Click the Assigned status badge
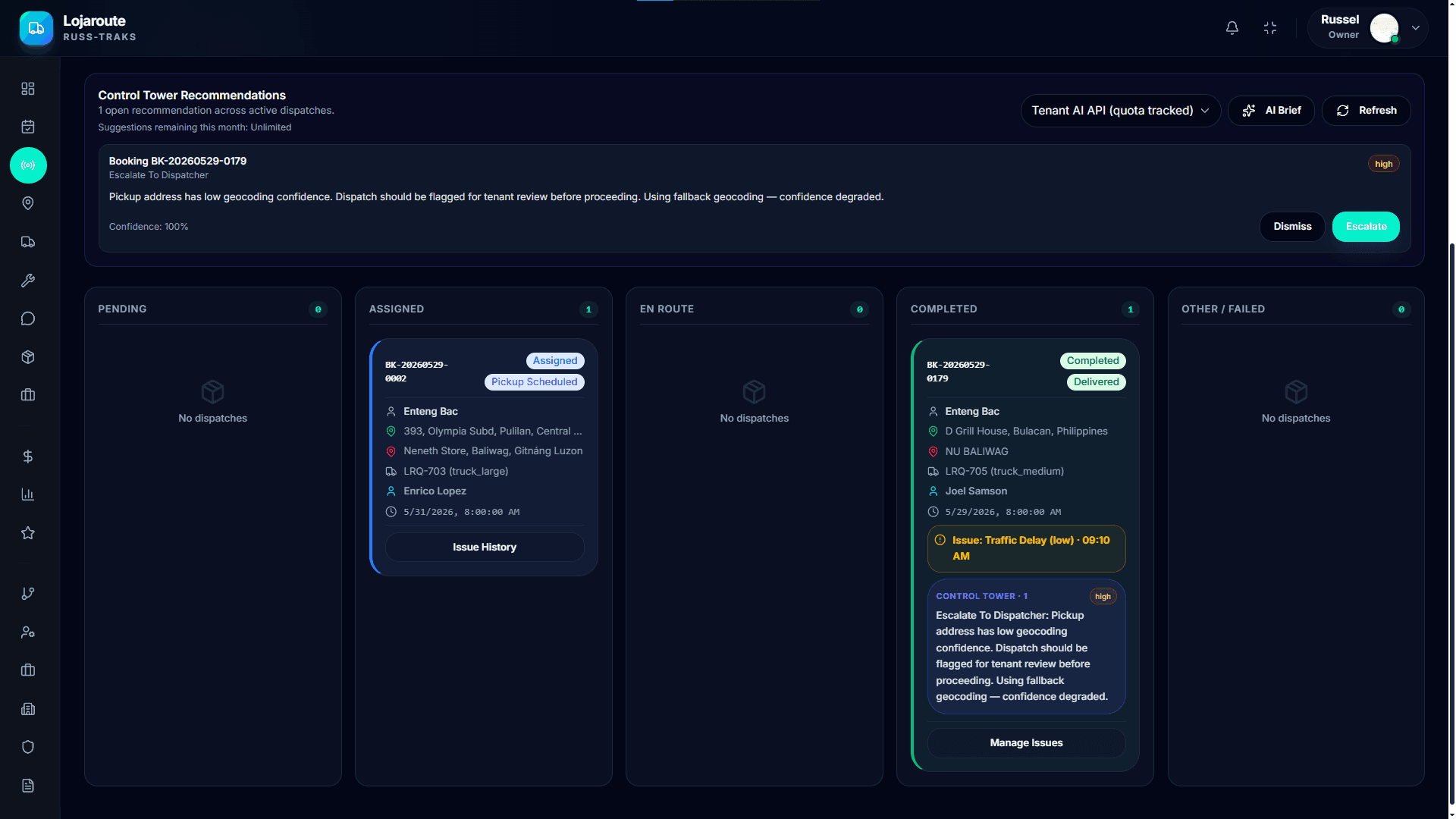This screenshot has height=819, width=1456. (x=555, y=361)
